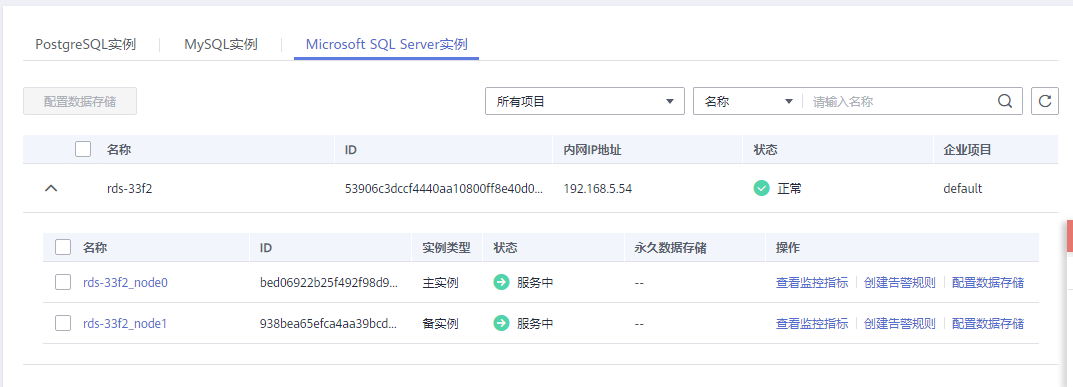Check the box for rds-33f2_node1
This screenshot has width=1073, height=387.
tap(63, 323)
